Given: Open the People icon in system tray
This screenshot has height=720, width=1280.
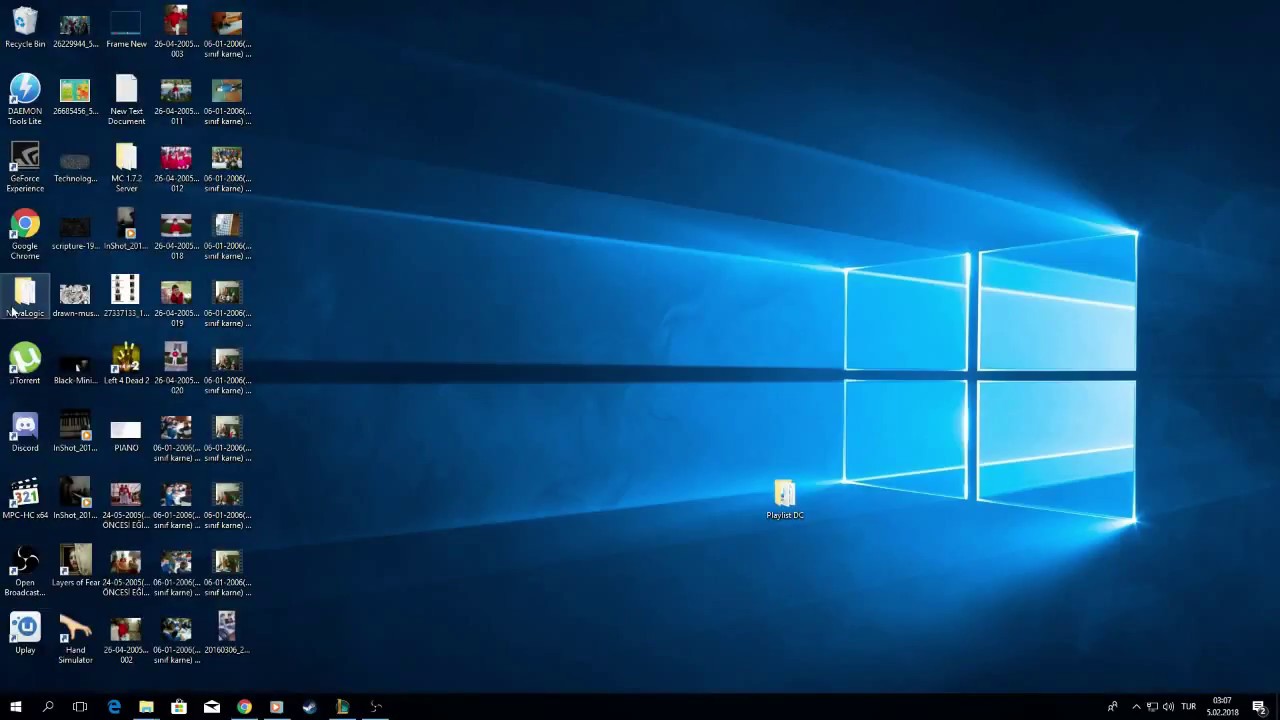Looking at the screenshot, I should [x=1112, y=707].
